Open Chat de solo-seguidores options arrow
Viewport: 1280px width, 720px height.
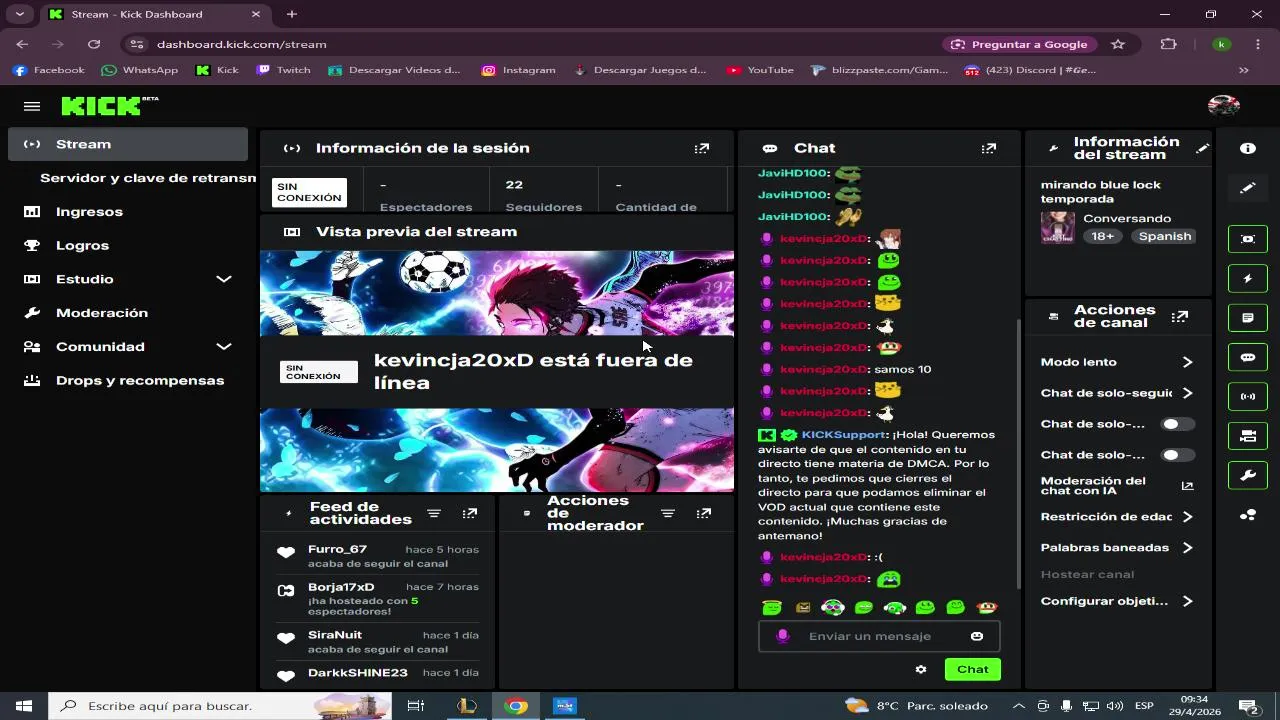pyautogui.click(x=1187, y=393)
